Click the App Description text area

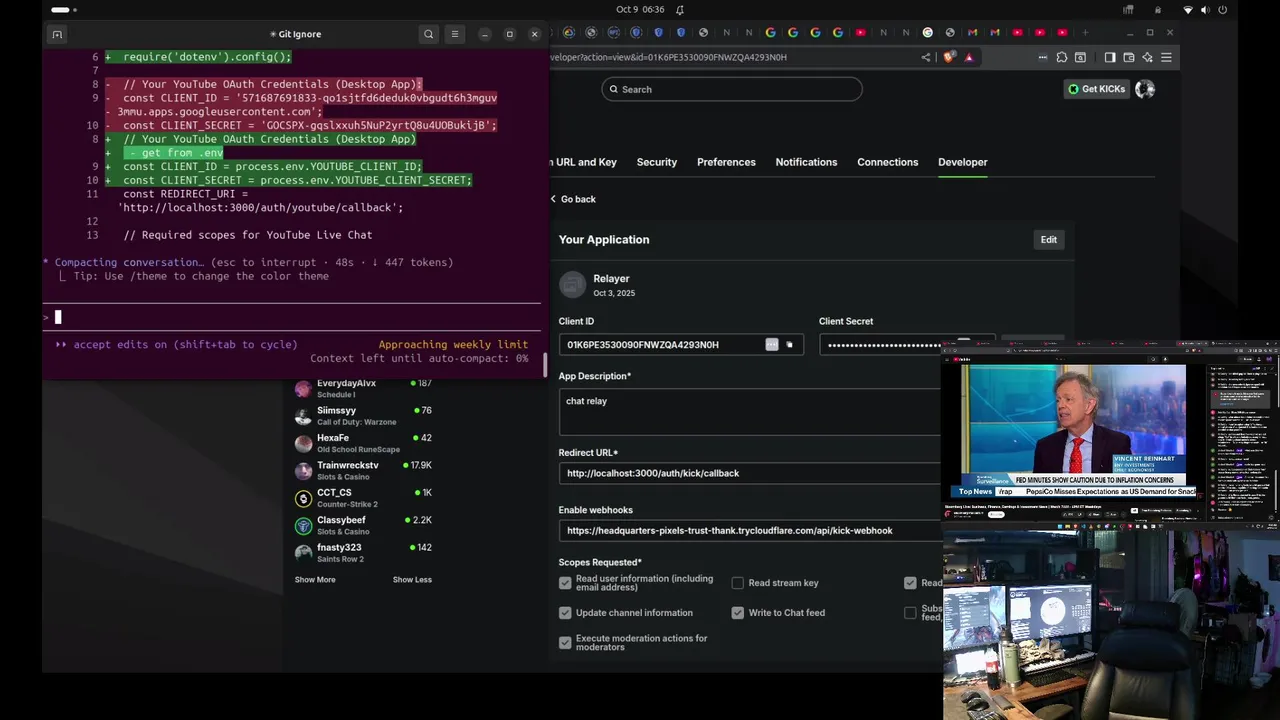[x=750, y=411]
